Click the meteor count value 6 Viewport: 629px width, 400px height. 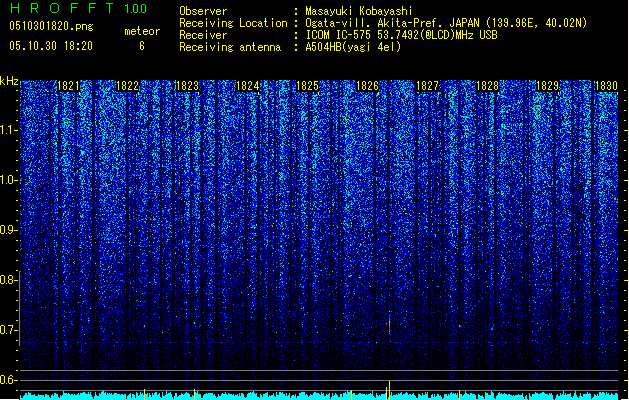(x=142, y=46)
